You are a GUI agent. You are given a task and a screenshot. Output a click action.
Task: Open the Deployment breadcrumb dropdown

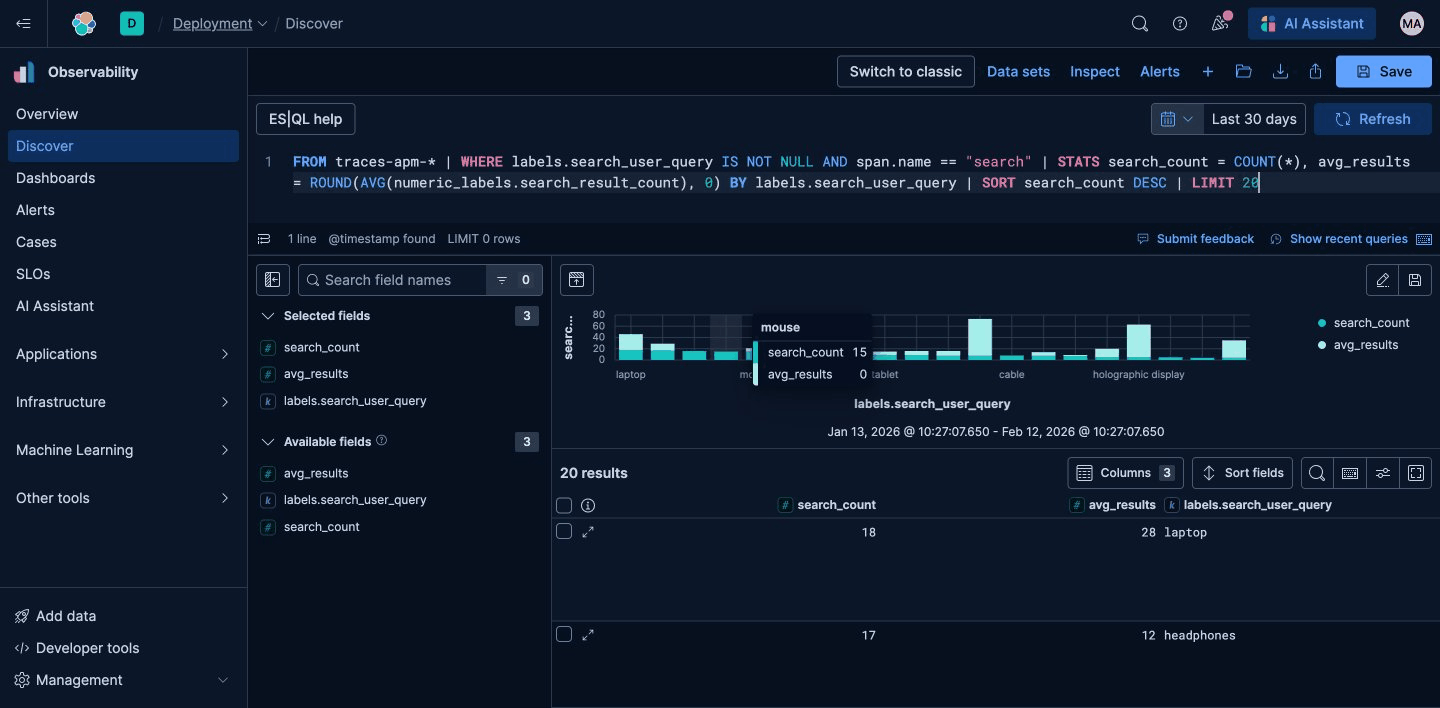tap(220, 23)
